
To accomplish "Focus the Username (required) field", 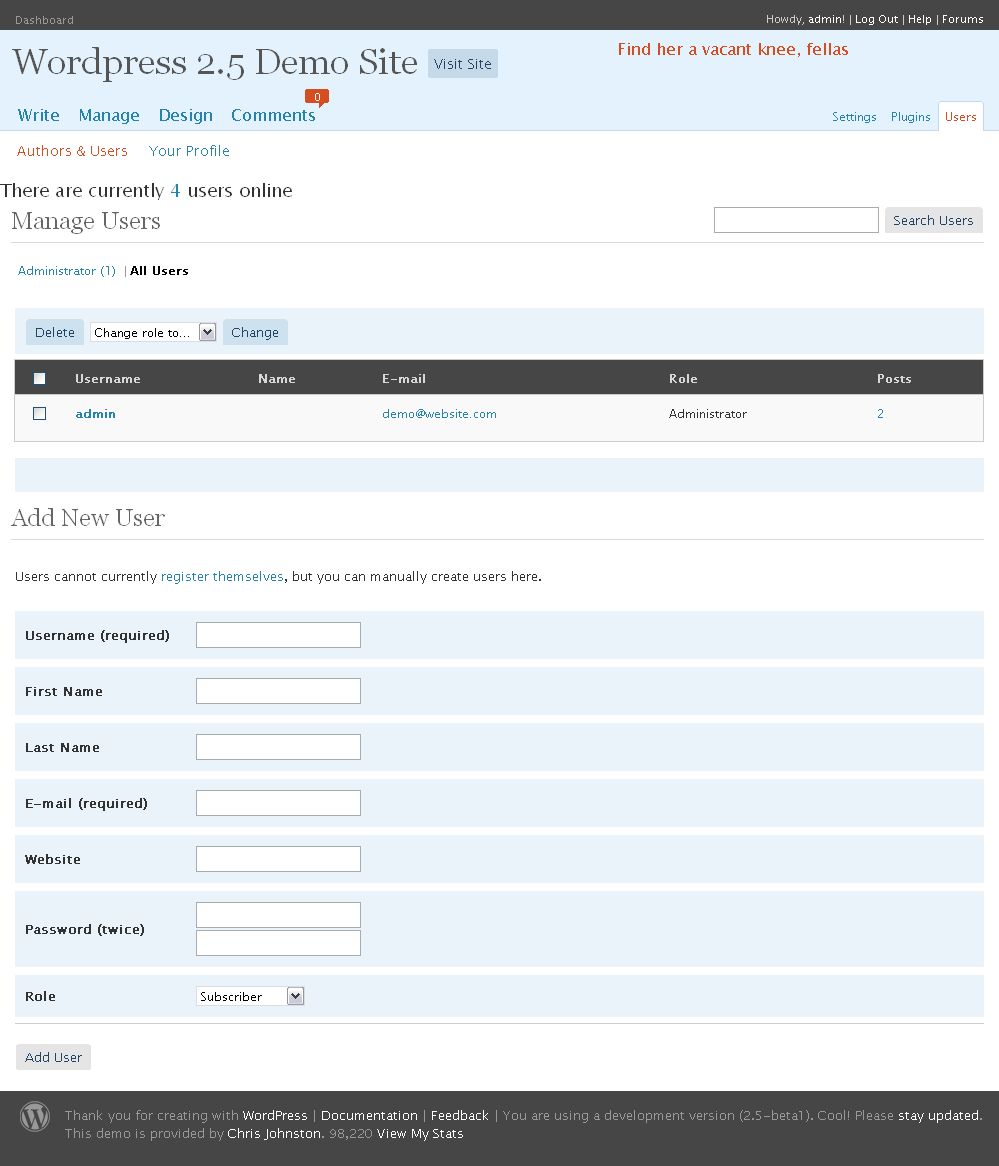I will click(278, 635).
